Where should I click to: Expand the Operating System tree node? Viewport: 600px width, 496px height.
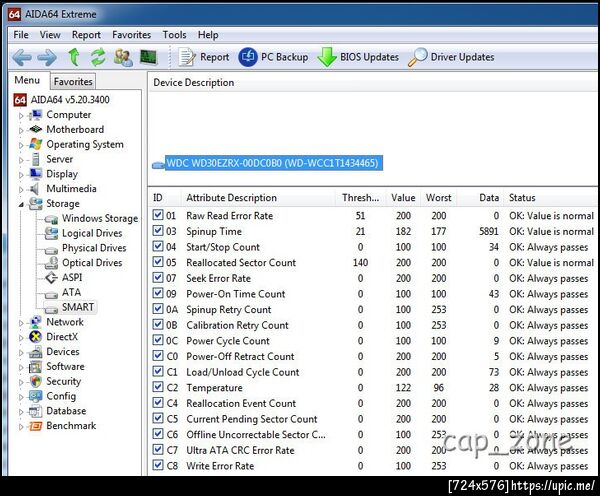click(x=21, y=145)
